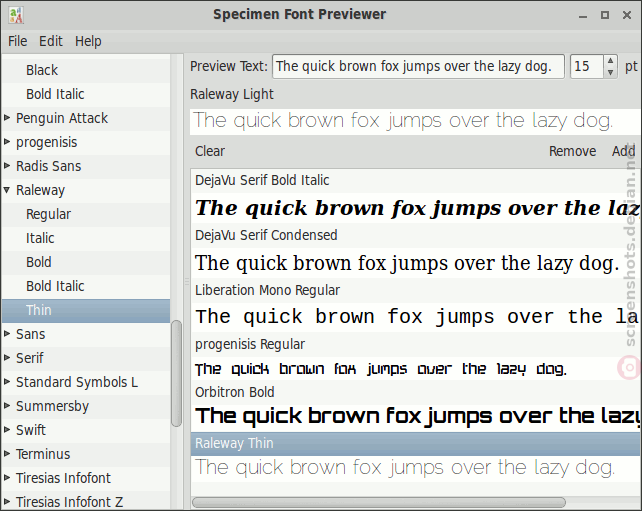Click the Add button
Image resolution: width=642 pixels, height=511 pixels.
[x=623, y=151]
